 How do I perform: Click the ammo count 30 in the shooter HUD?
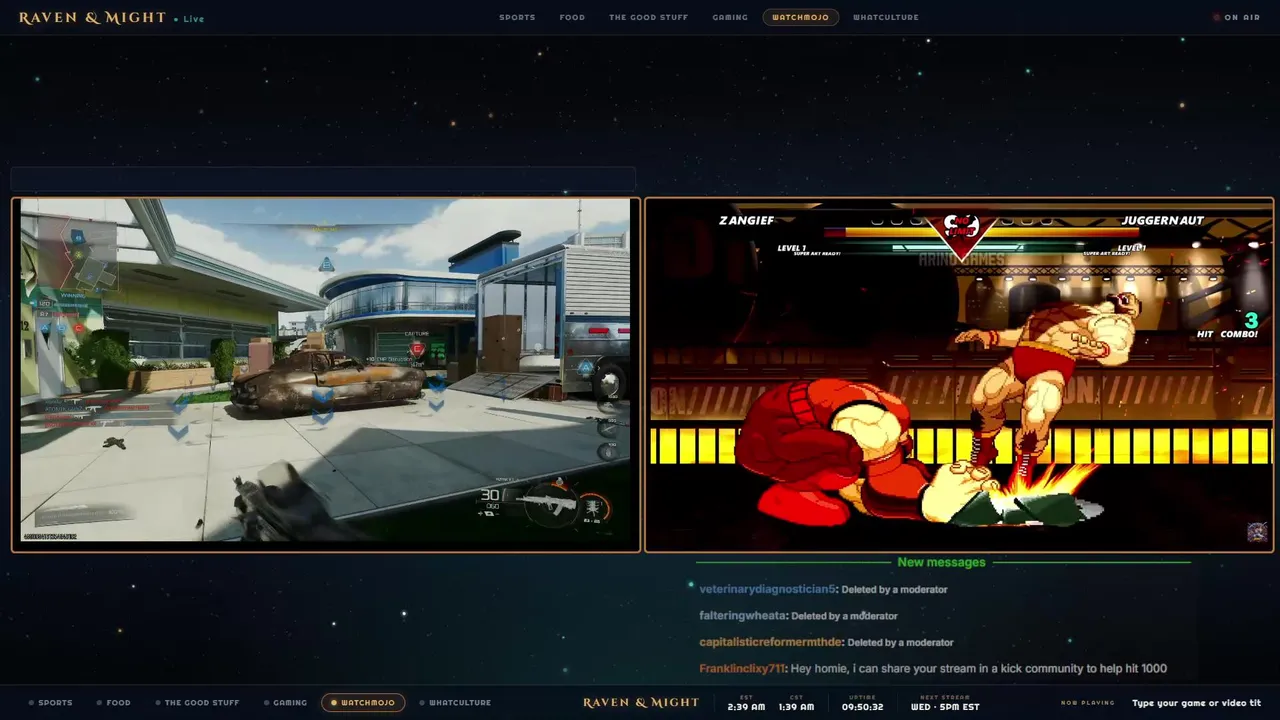[490, 494]
